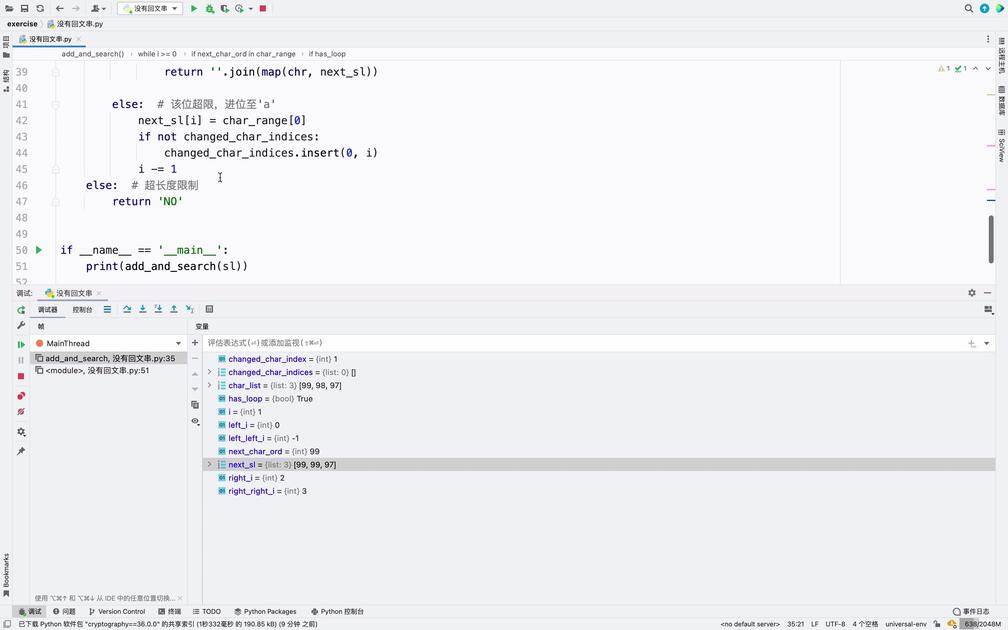
Task: Click the add watch plus icon
Action: [x=195, y=343]
